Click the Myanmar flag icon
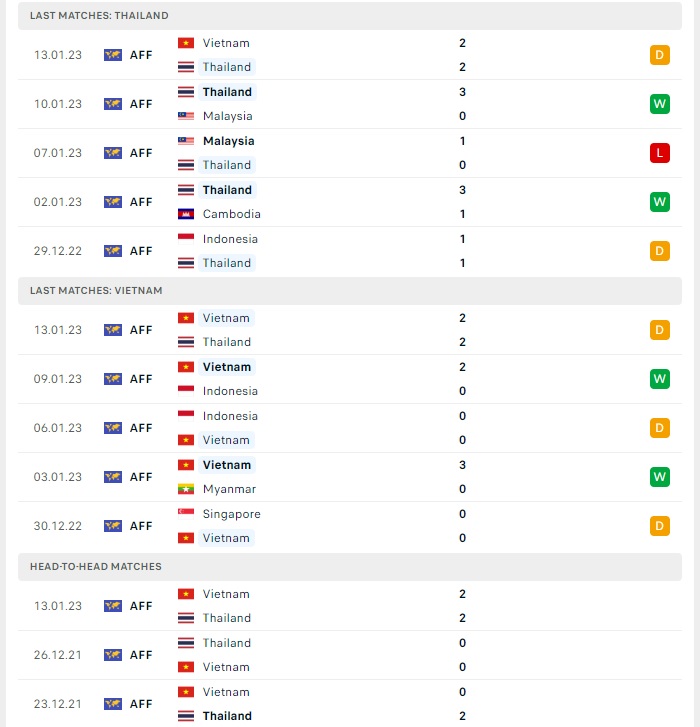The width and height of the screenshot is (700, 727). tap(186, 489)
